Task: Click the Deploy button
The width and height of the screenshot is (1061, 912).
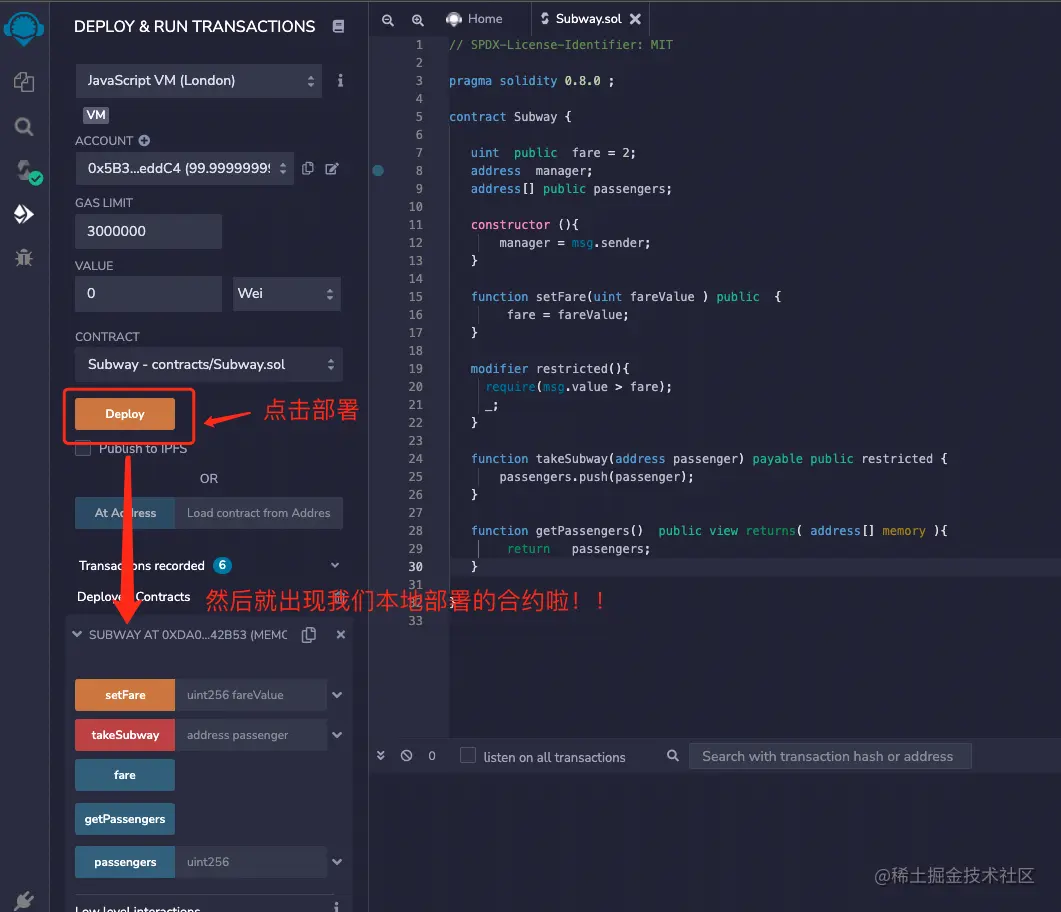Action: pos(125,414)
